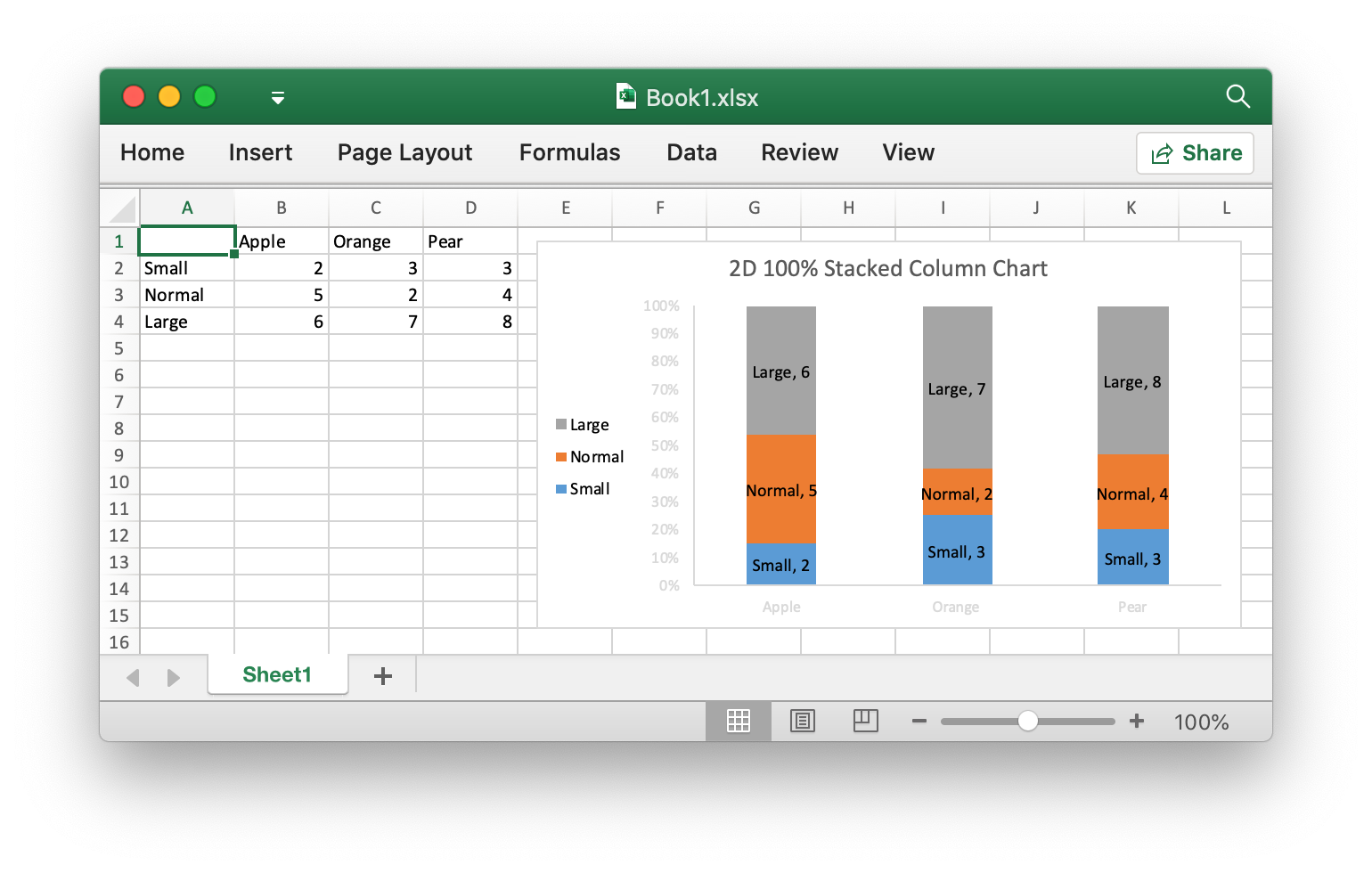The height and width of the screenshot is (873, 1372).
Task: Switch to Normal view using grid icon
Action: pyautogui.click(x=738, y=721)
